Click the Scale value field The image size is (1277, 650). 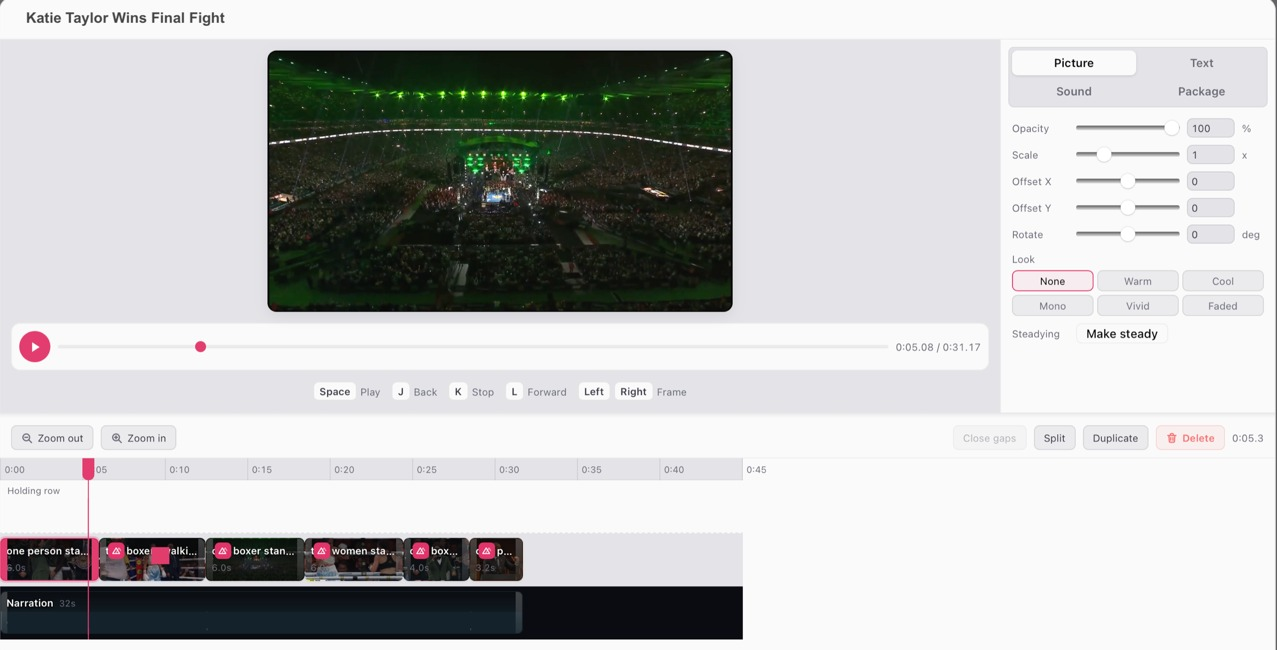tap(1210, 155)
